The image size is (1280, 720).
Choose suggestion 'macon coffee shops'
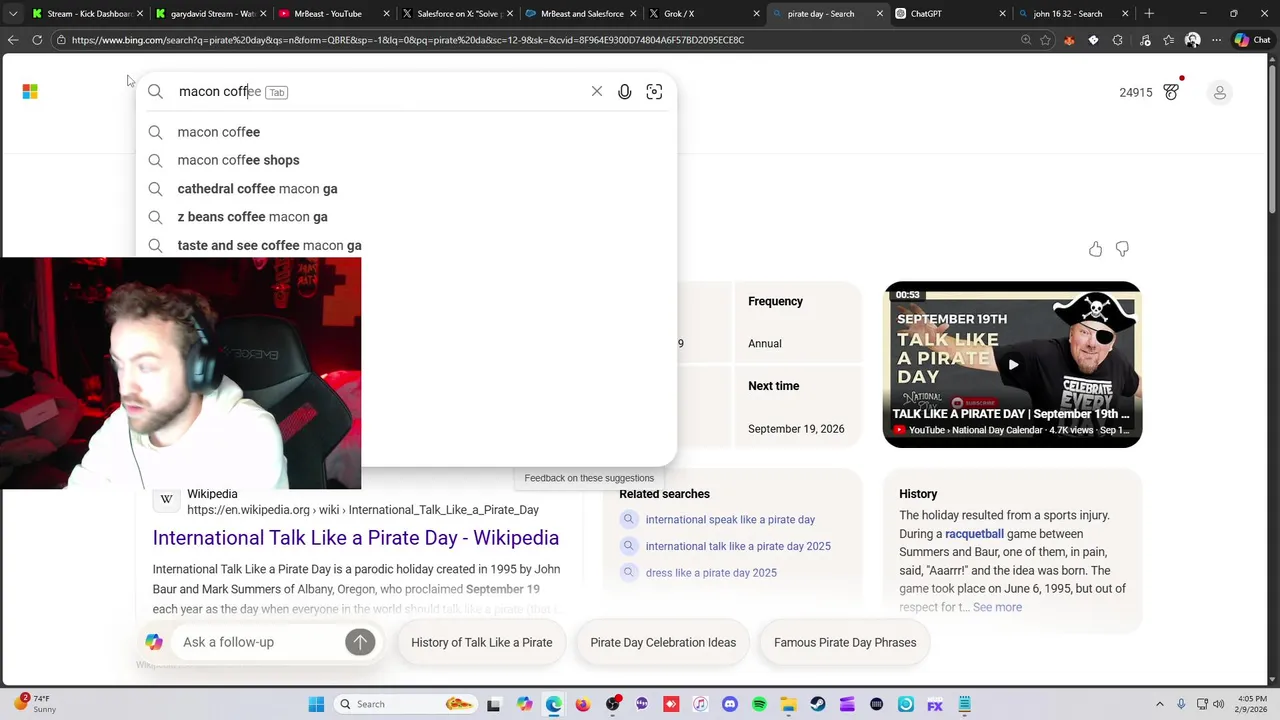pyautogui.click(x=406, y=160)
